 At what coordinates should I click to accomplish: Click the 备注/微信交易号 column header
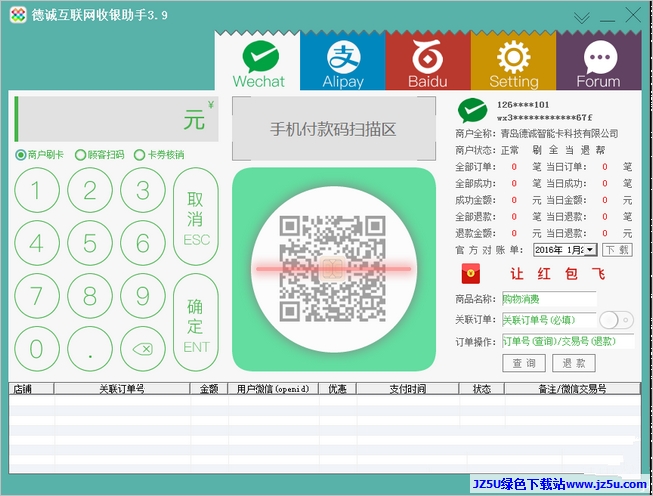click(572, 389)
